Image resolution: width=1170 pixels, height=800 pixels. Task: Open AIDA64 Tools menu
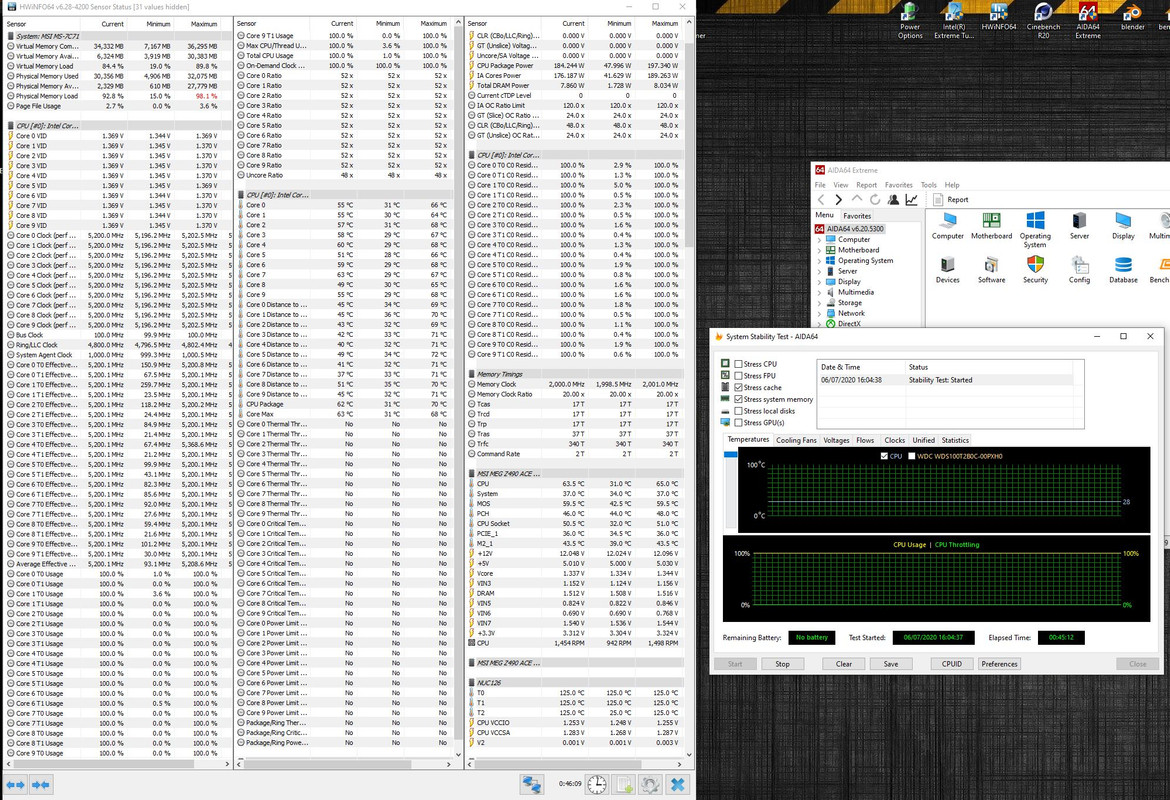point(928,185)
